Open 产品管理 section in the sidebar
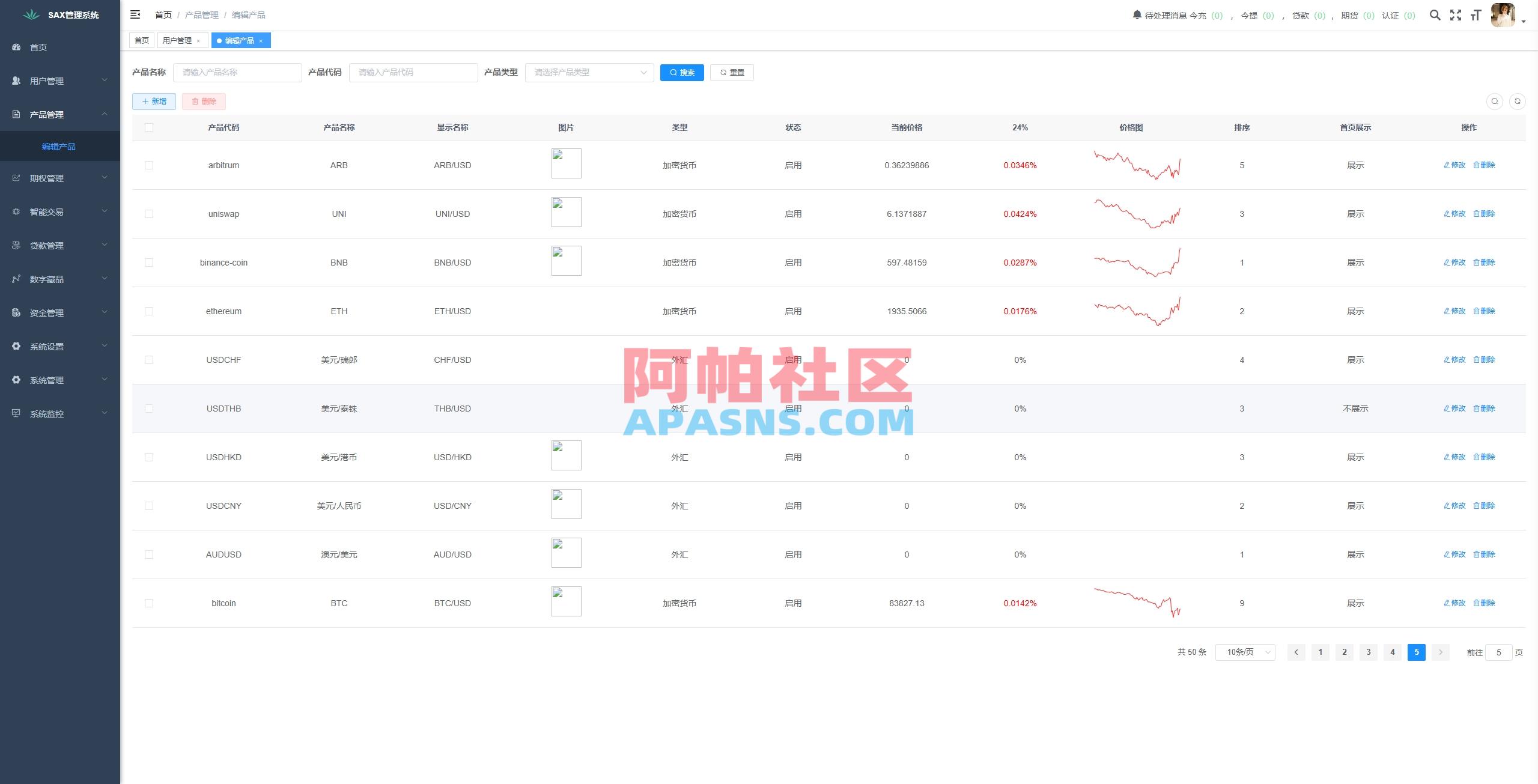 point(47,114)
